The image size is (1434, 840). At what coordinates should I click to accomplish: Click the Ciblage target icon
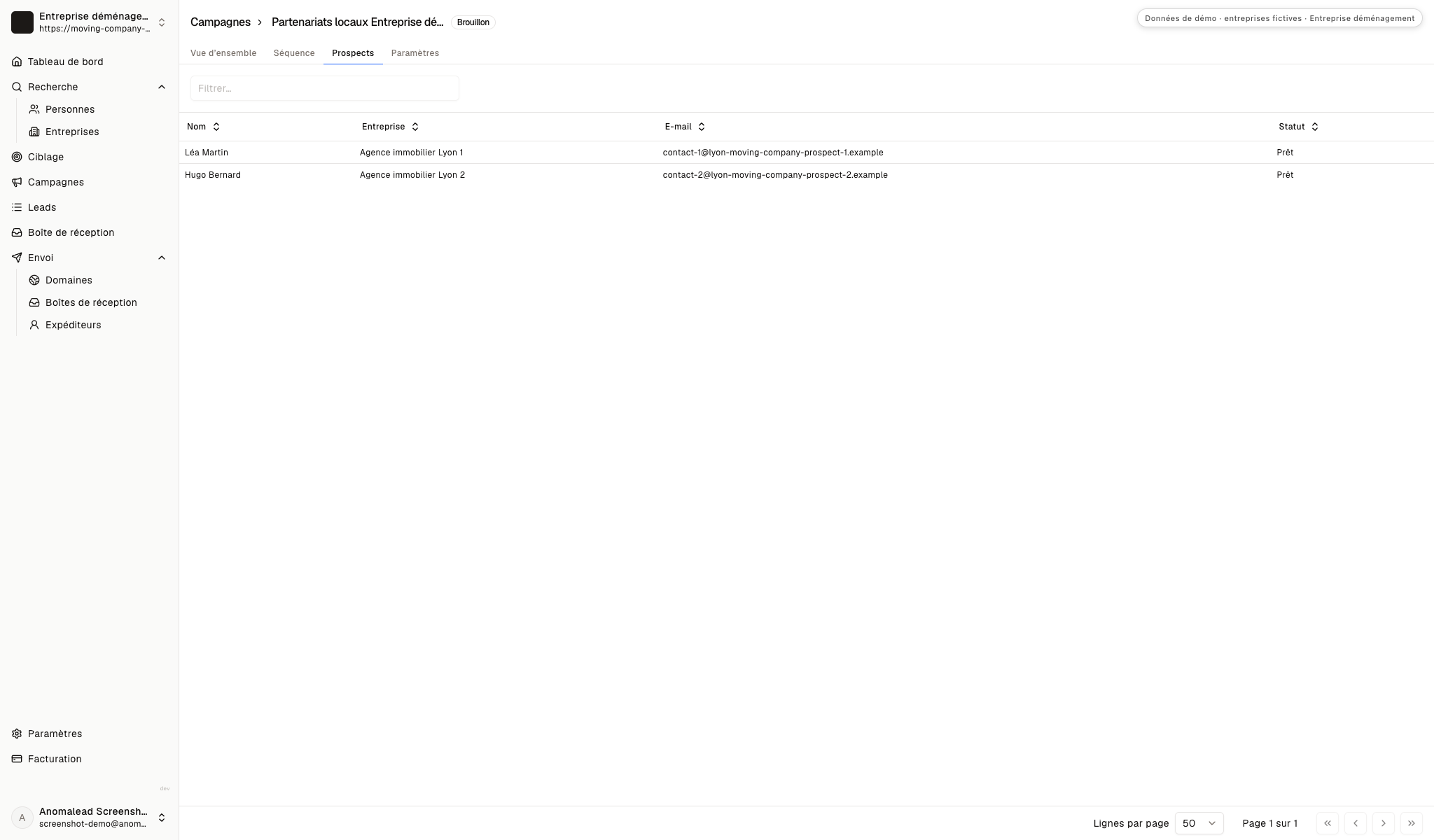click(x=17, y=157)
